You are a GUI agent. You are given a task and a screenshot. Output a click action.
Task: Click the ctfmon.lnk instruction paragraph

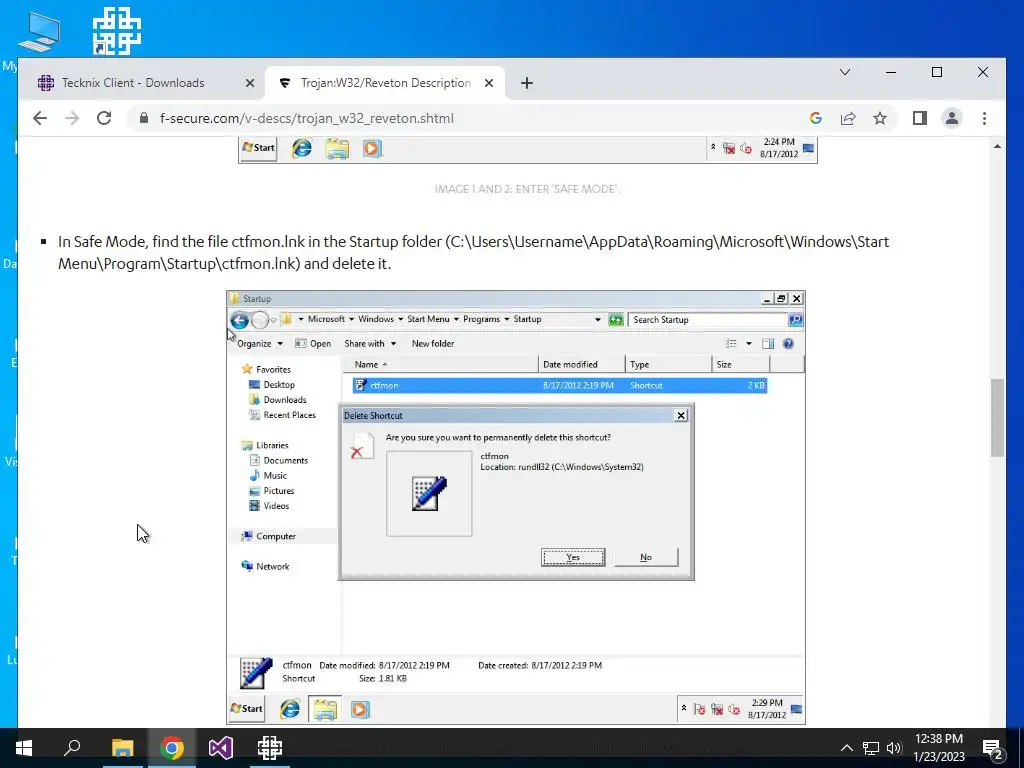click(473, 253)
